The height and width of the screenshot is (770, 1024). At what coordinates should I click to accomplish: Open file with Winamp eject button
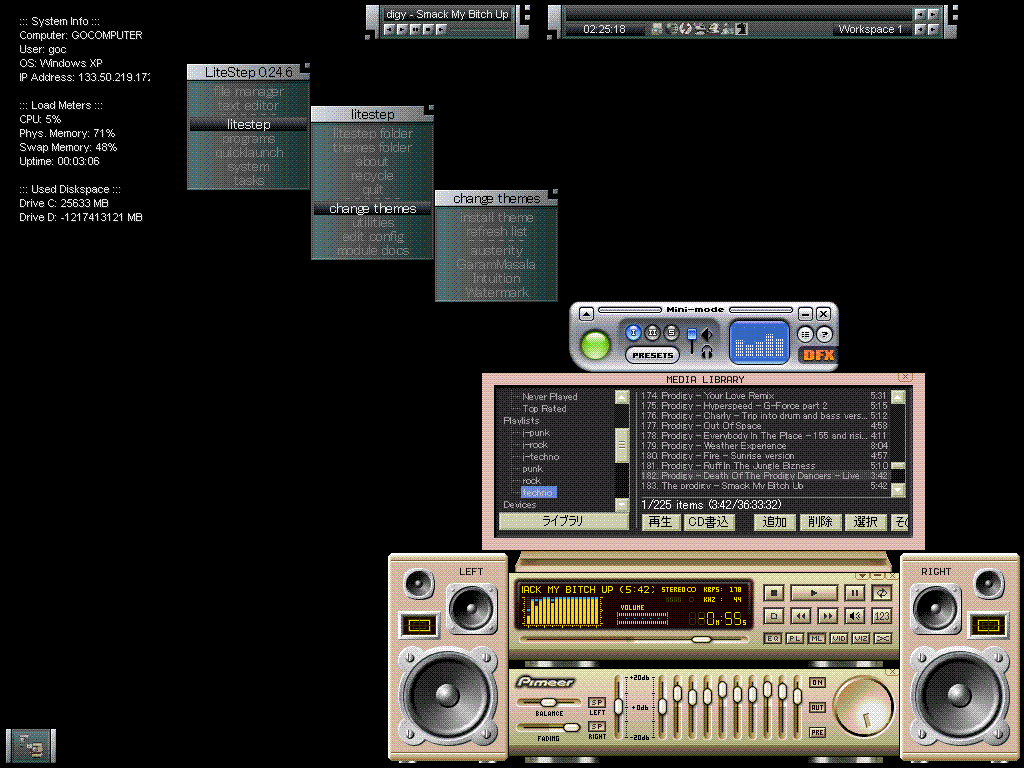[x=773, y=615]
